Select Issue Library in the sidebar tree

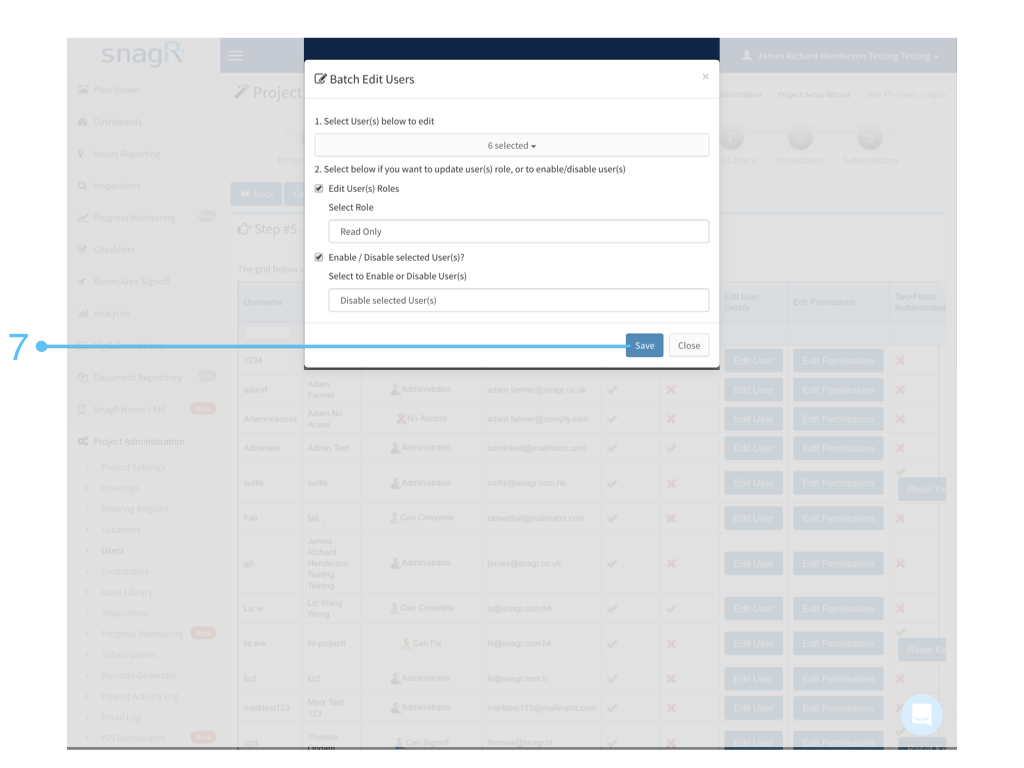click(127, 592)
